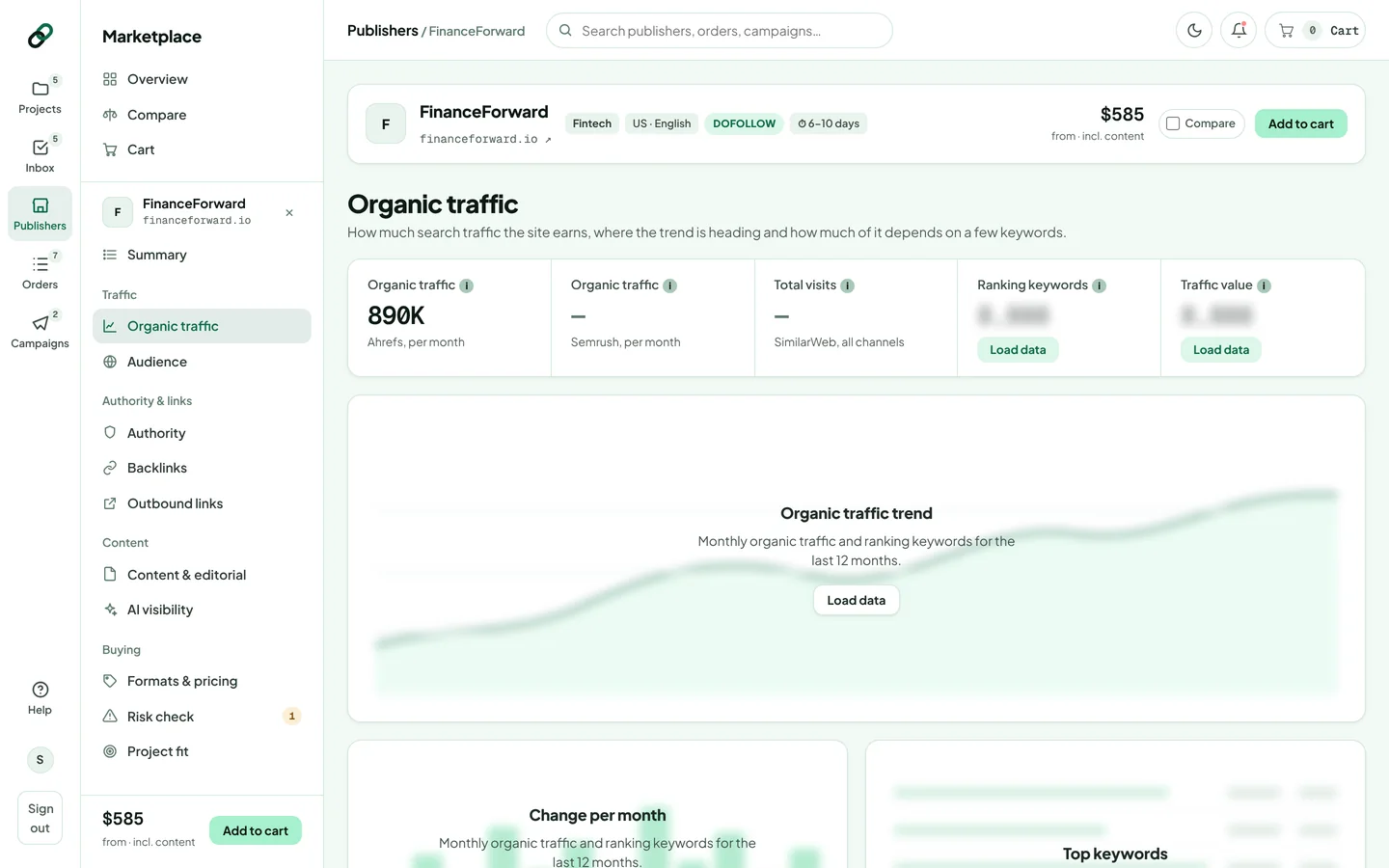Open the Authority section
The height and width of the screenshot is (868, 1389).
[202, 433]
